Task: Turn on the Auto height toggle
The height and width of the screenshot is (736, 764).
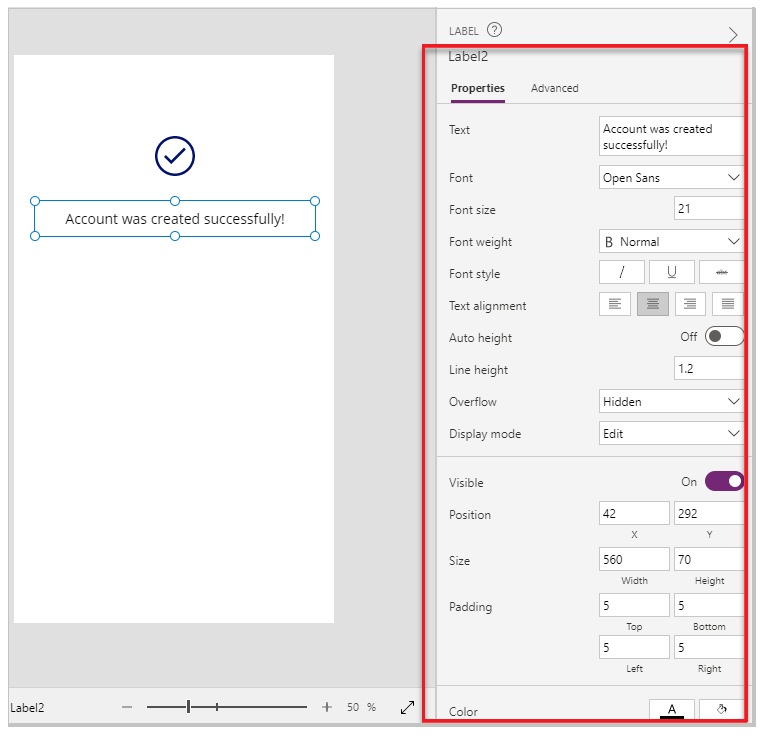Action: 725,336
